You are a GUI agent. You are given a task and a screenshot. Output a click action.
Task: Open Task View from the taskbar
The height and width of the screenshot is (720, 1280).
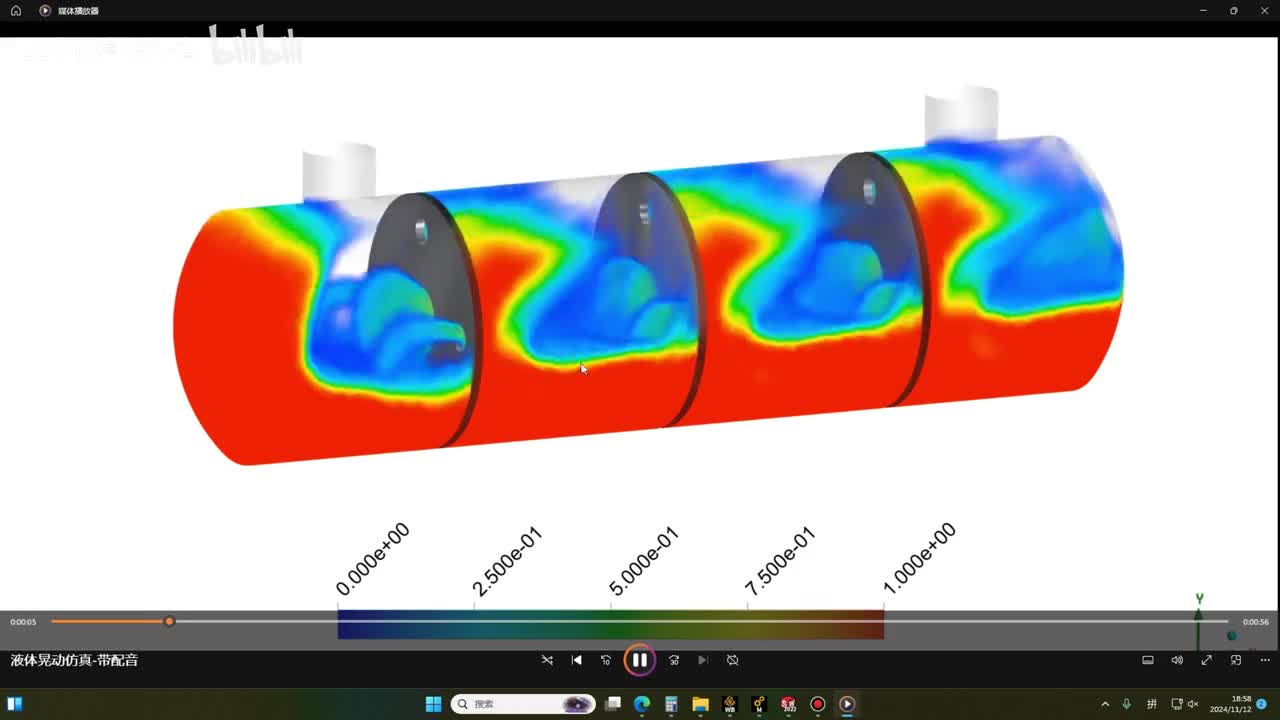613,704
